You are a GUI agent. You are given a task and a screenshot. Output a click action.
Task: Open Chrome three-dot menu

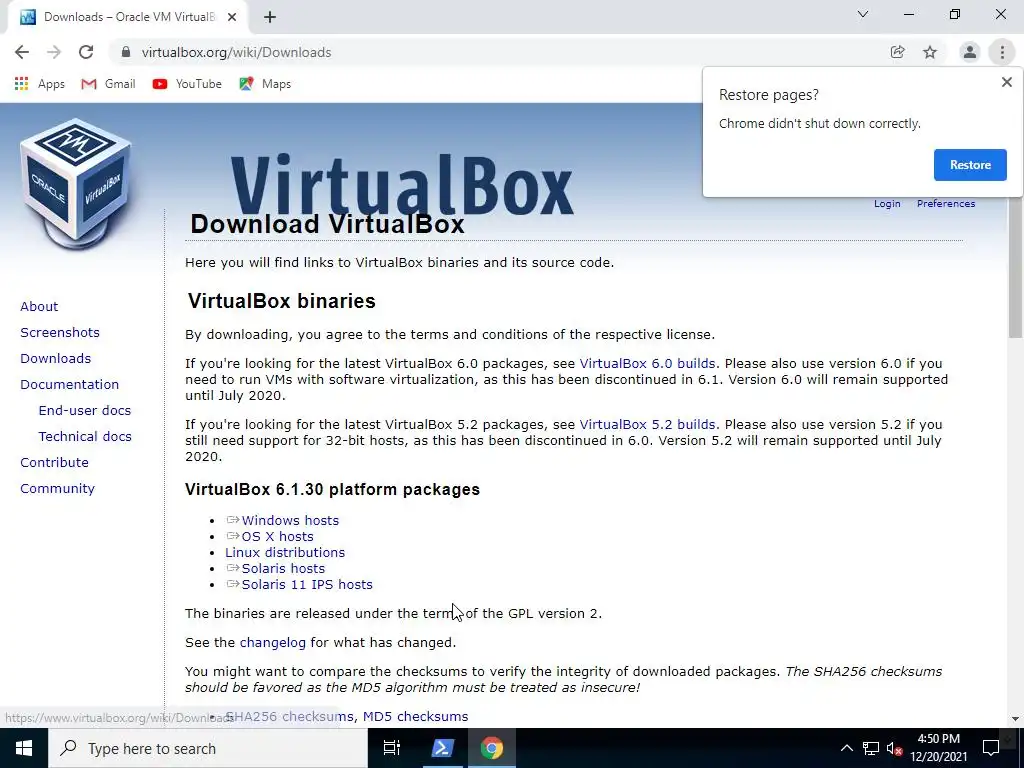pos(1002,52)
